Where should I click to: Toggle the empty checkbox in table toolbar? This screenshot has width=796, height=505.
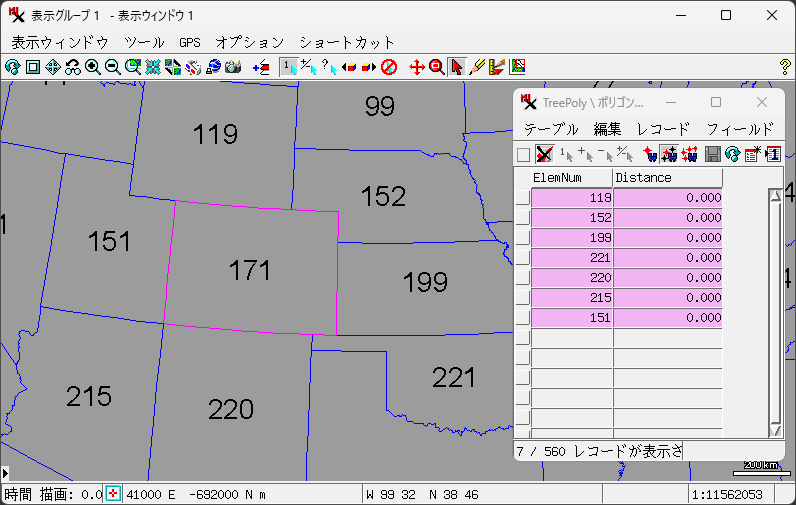coord(523,154)
